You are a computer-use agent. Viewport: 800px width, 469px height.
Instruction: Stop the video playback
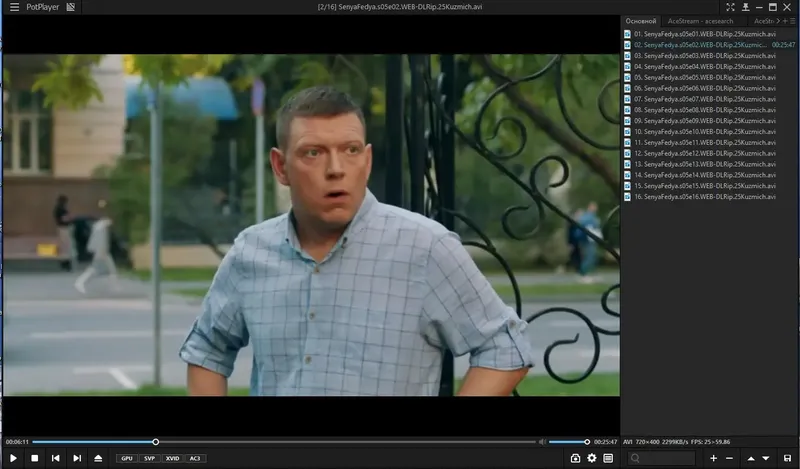(x=35, y=458)
